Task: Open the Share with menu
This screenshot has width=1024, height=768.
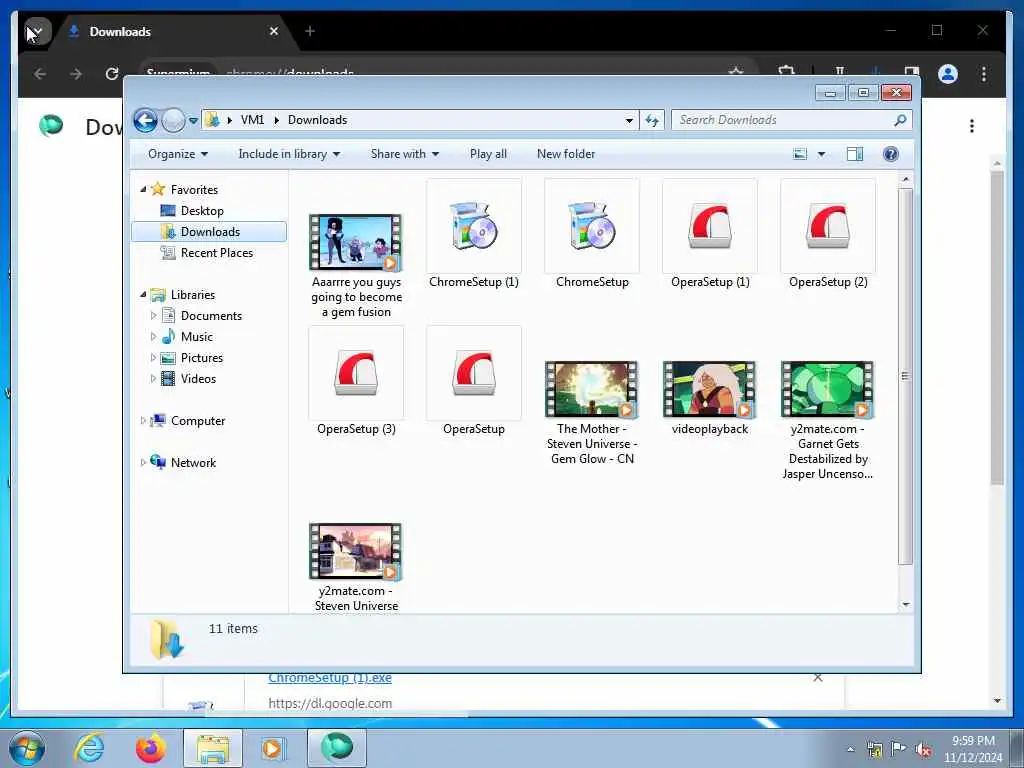Action: tap(405, 154)
